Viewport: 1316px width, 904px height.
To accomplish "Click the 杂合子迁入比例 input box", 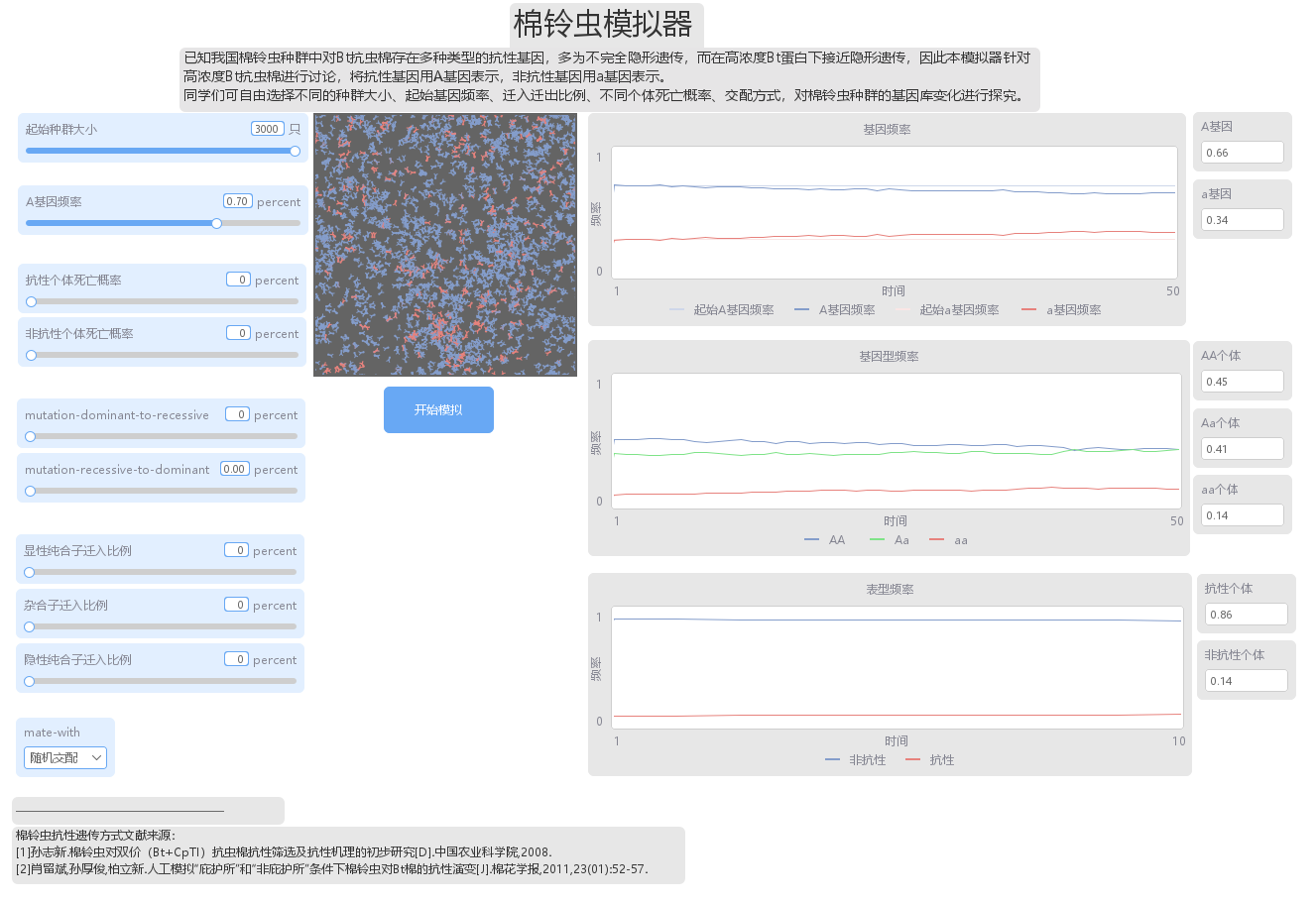I will (x=236, y=605).
